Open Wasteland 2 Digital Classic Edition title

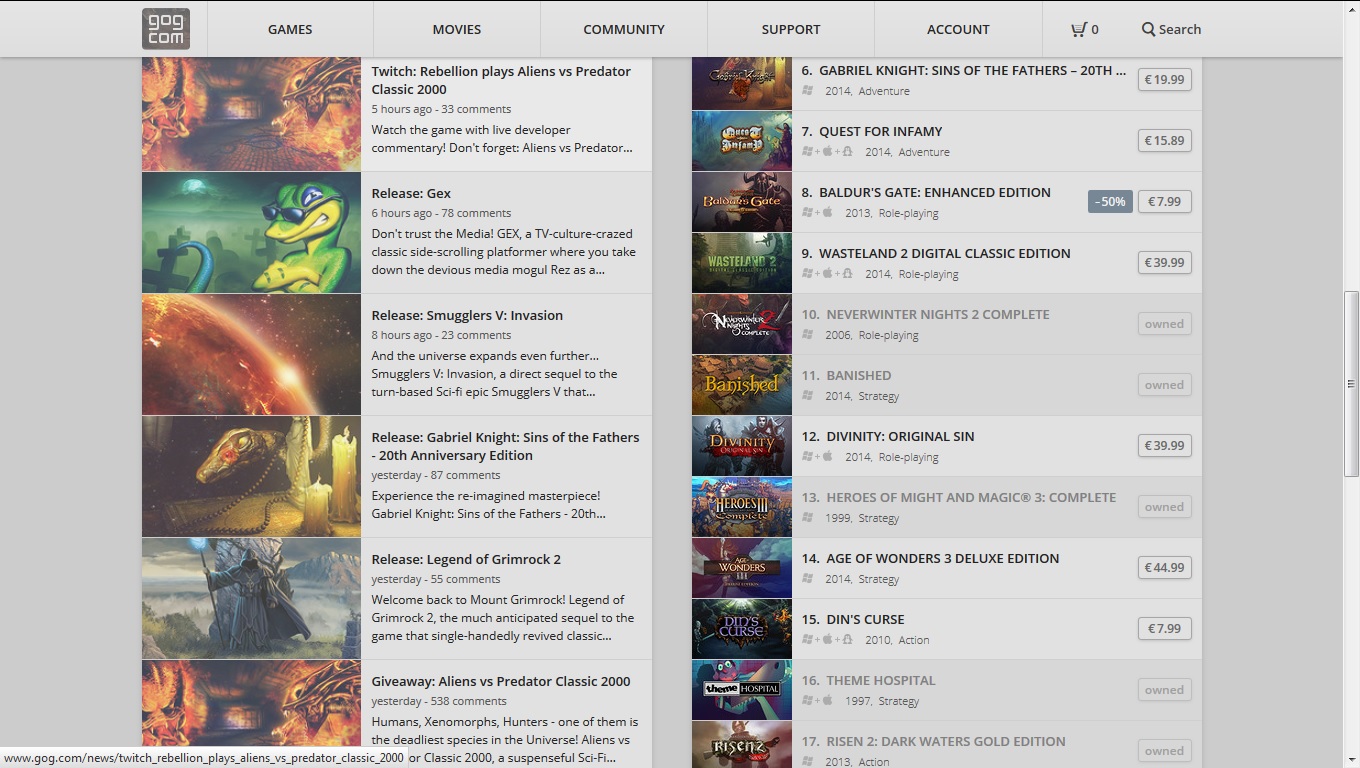(x=944, y=253)
